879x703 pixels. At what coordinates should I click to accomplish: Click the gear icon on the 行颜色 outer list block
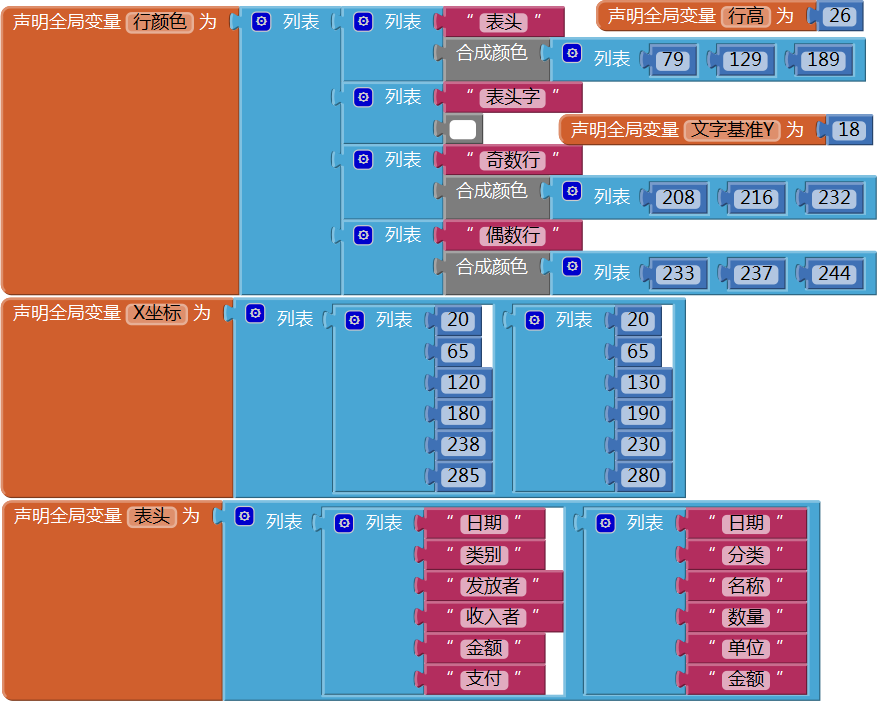coord(261,22)
